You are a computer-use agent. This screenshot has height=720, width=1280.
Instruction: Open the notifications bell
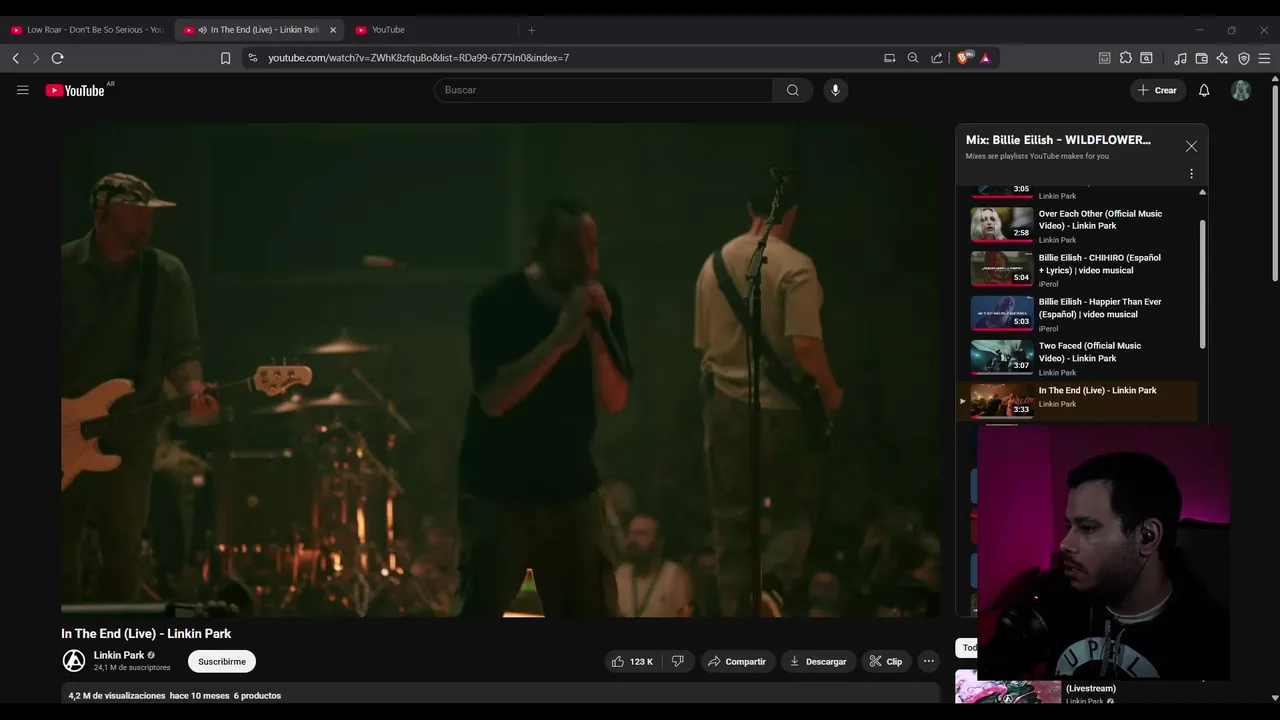(1204, 90)
